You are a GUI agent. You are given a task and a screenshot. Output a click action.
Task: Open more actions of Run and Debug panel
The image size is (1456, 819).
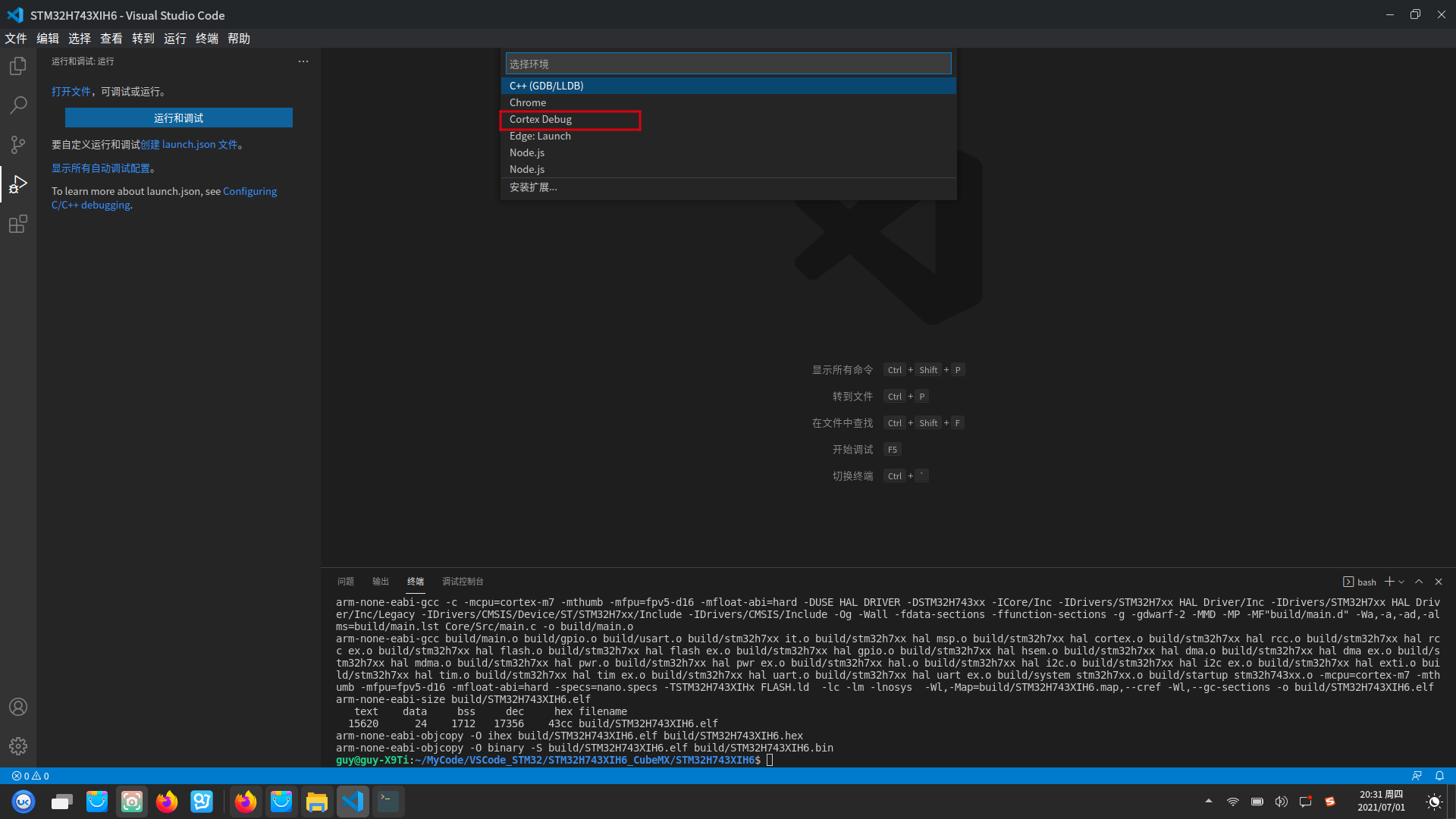click(303, 61)
